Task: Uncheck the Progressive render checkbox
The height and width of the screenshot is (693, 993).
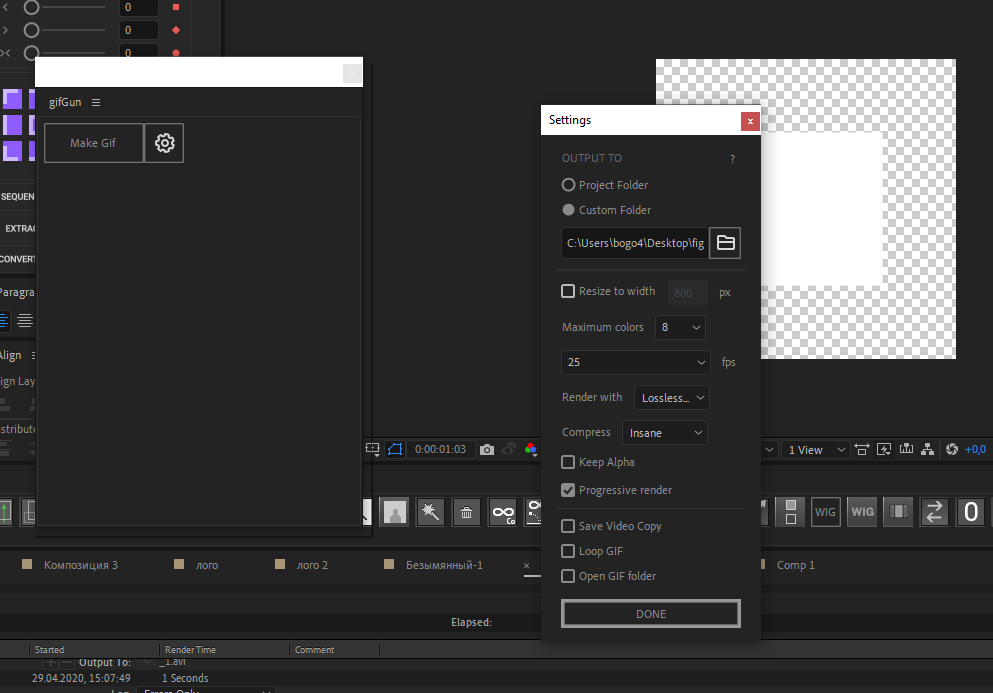Action: (x=568, y=490)
